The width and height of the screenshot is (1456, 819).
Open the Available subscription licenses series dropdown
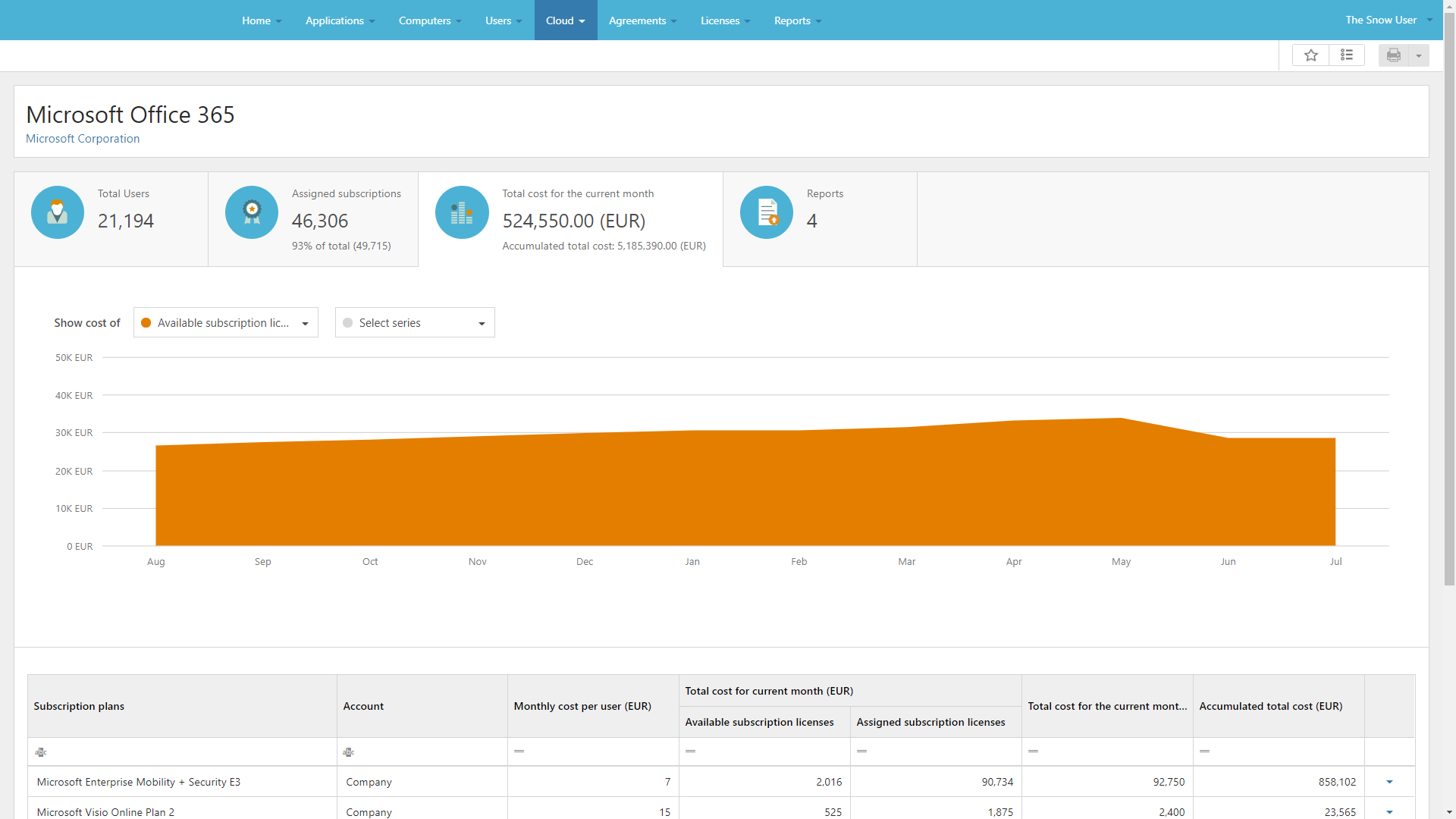[x=226, y=323]
